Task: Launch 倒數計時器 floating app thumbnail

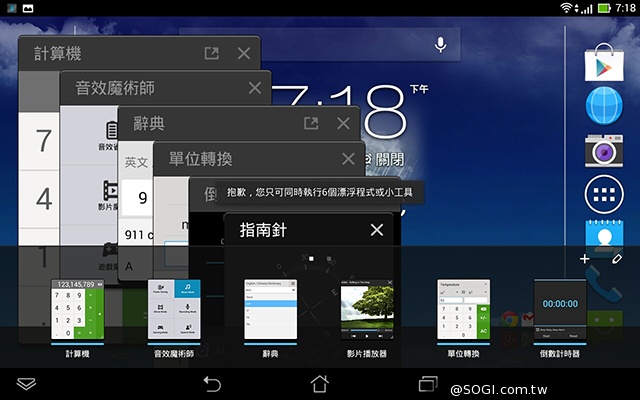Action: [x=560, y=309]
